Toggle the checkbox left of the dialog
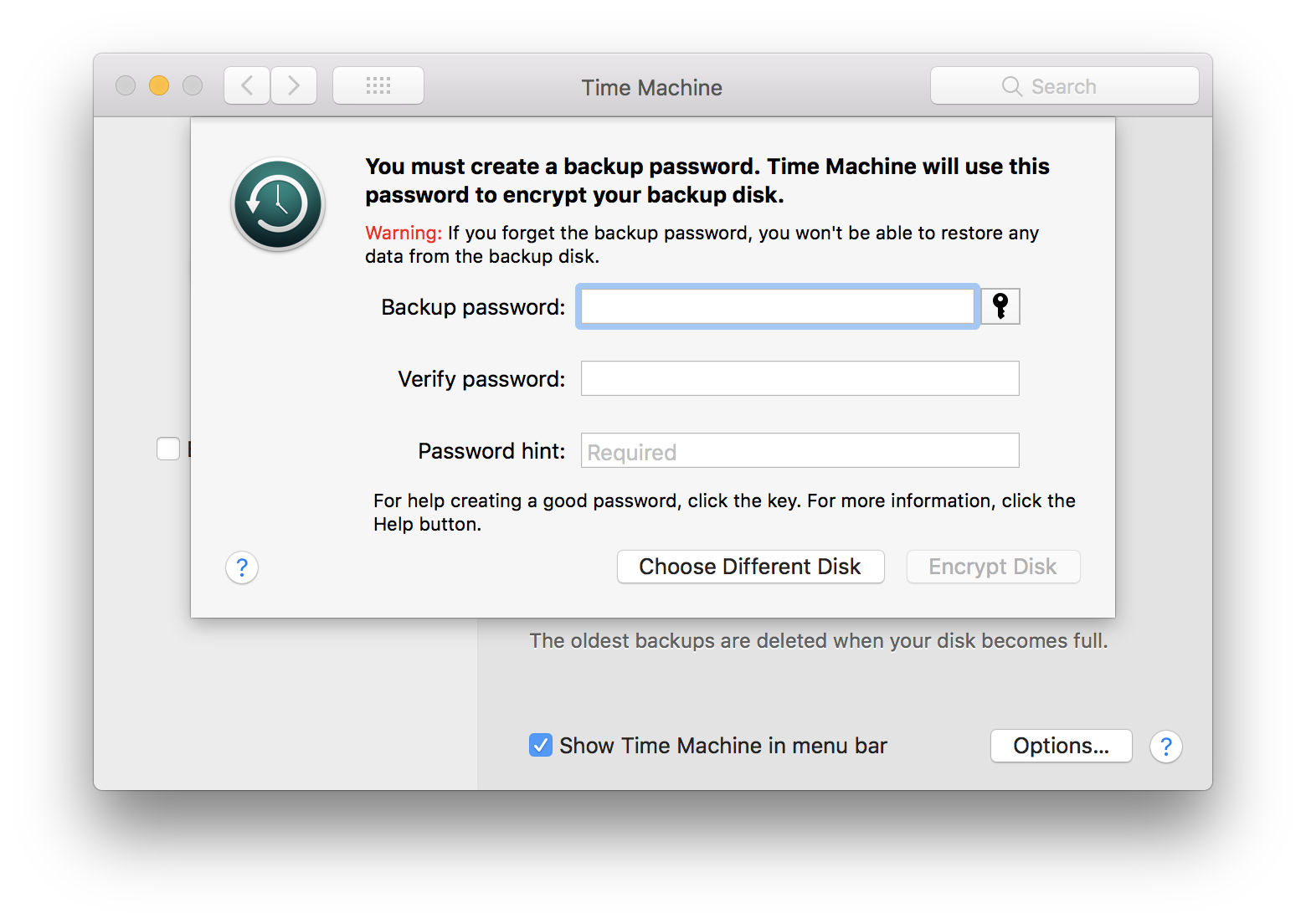The width and height of the screenshot is (1306, 924). click(x=168, y=449)
